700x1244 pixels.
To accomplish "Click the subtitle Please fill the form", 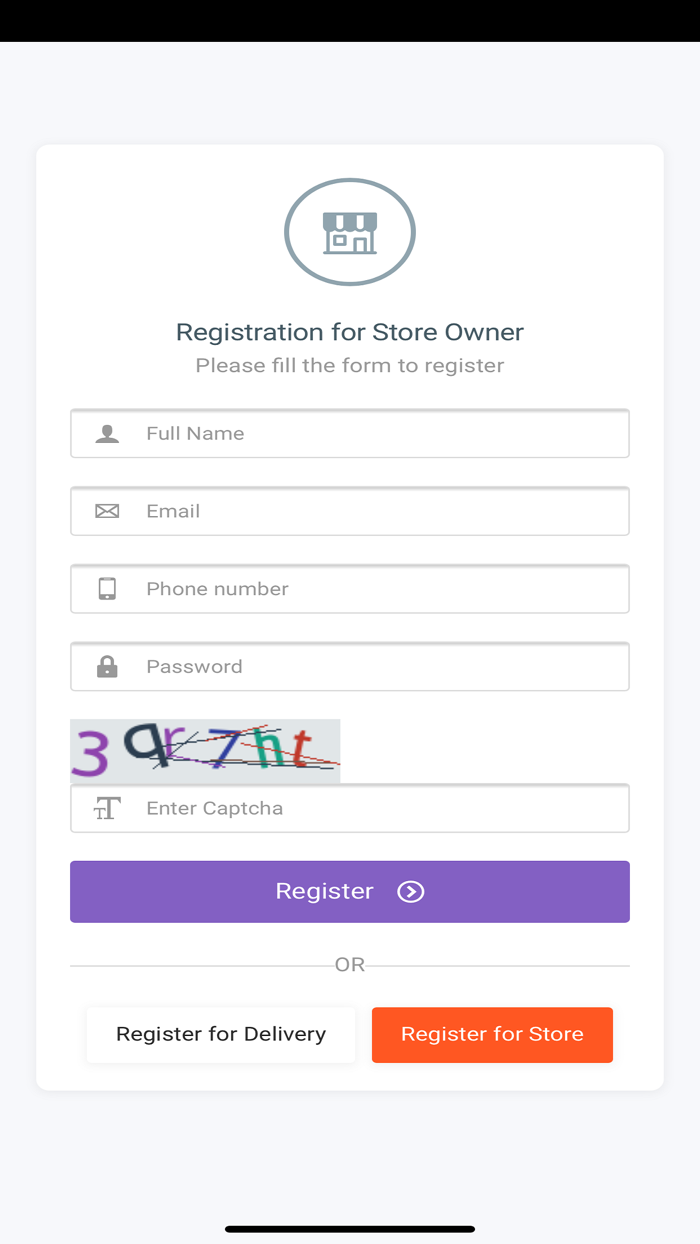I will [x=350, y=365].
